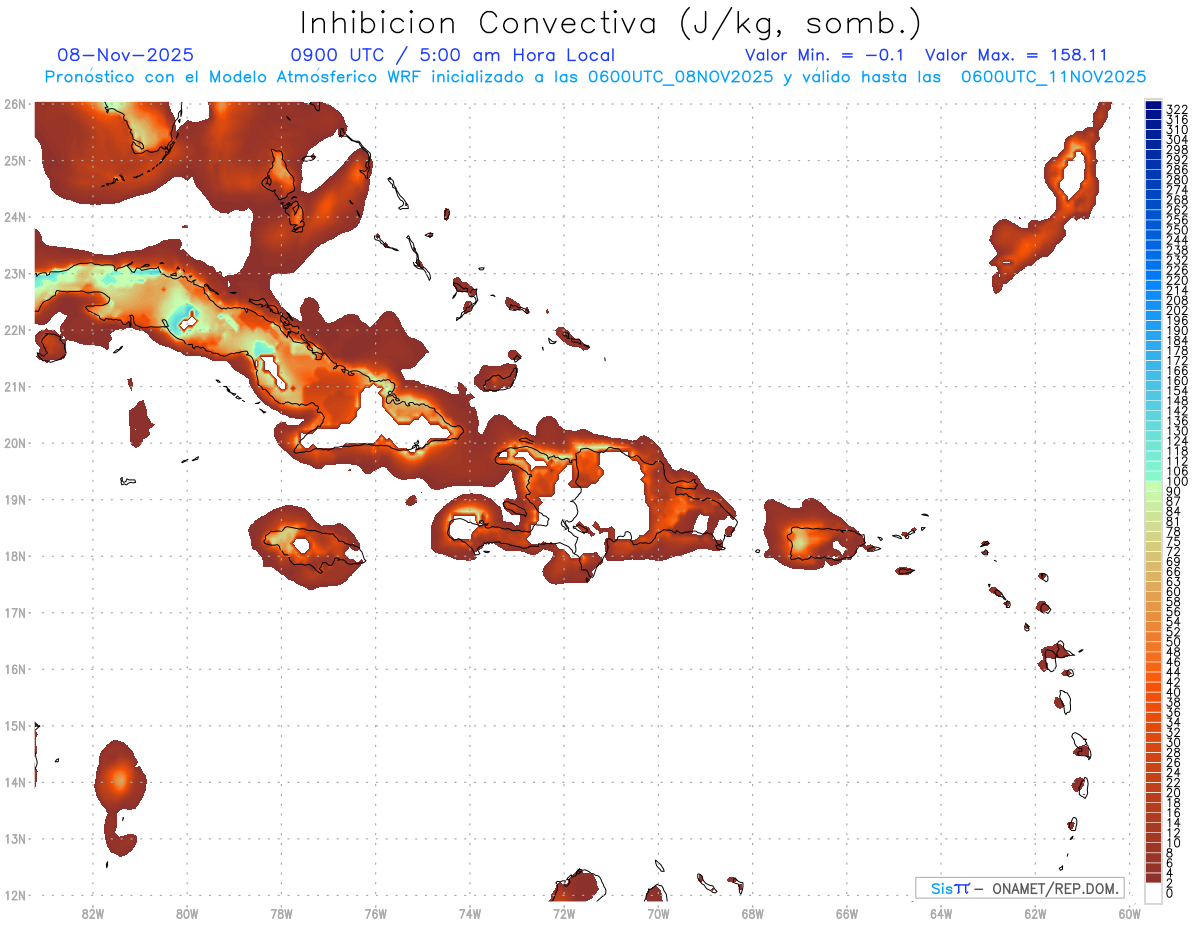Click the 18N latitude label
The height and width of the screenshot is (927, 1200).
14,556
